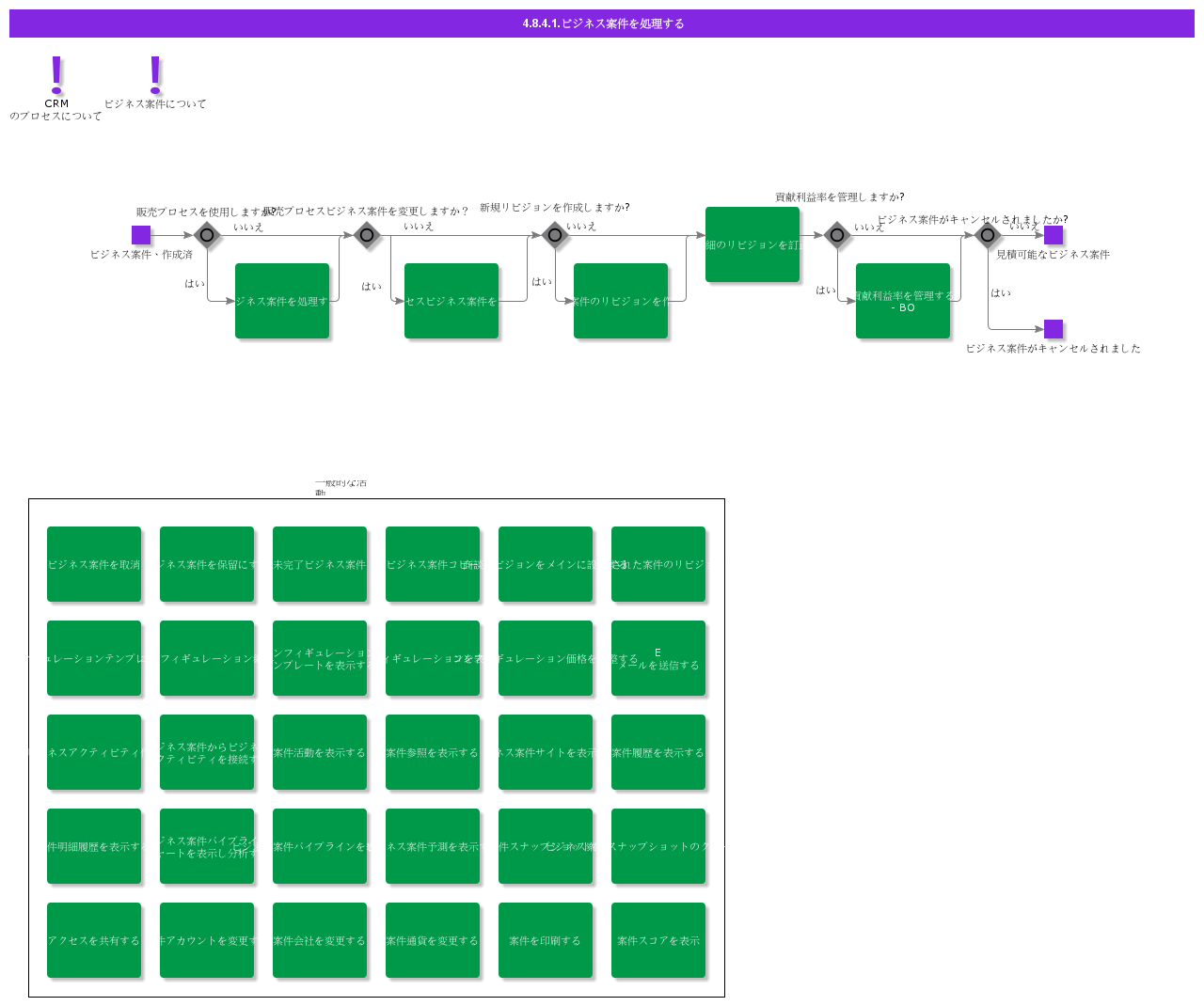This screenshot has height=1006, width=1204.
Task: Open the 'ビジネス案件予測を表示' activity box
Action: click(x=433, y=846)
